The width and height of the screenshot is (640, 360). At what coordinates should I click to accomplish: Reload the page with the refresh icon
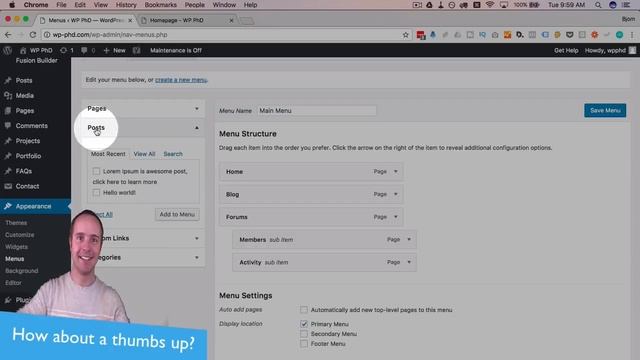[x=33, y=35]
